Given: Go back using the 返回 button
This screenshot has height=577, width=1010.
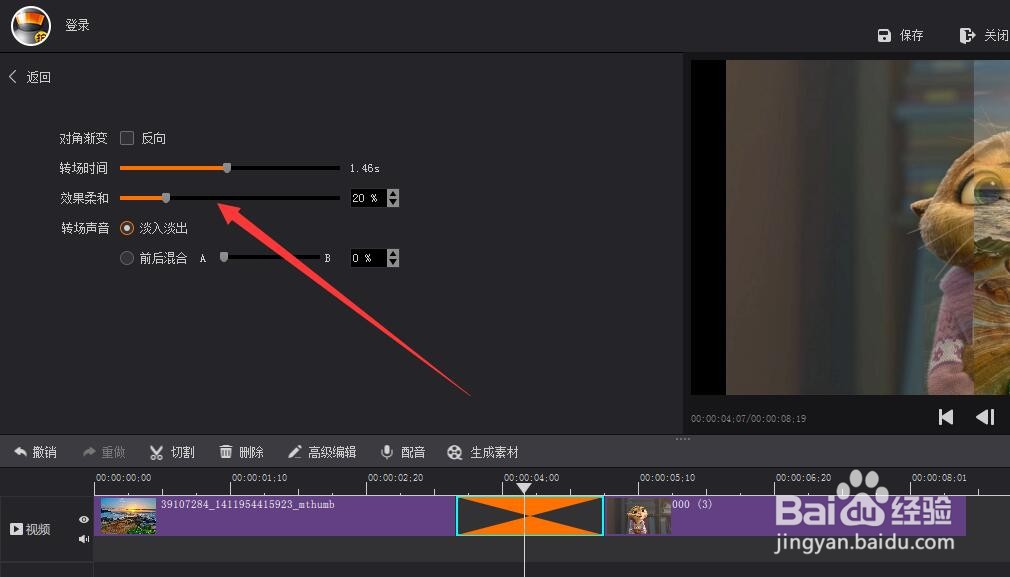Looking at the screenshot, I should (x=30, y=77).
